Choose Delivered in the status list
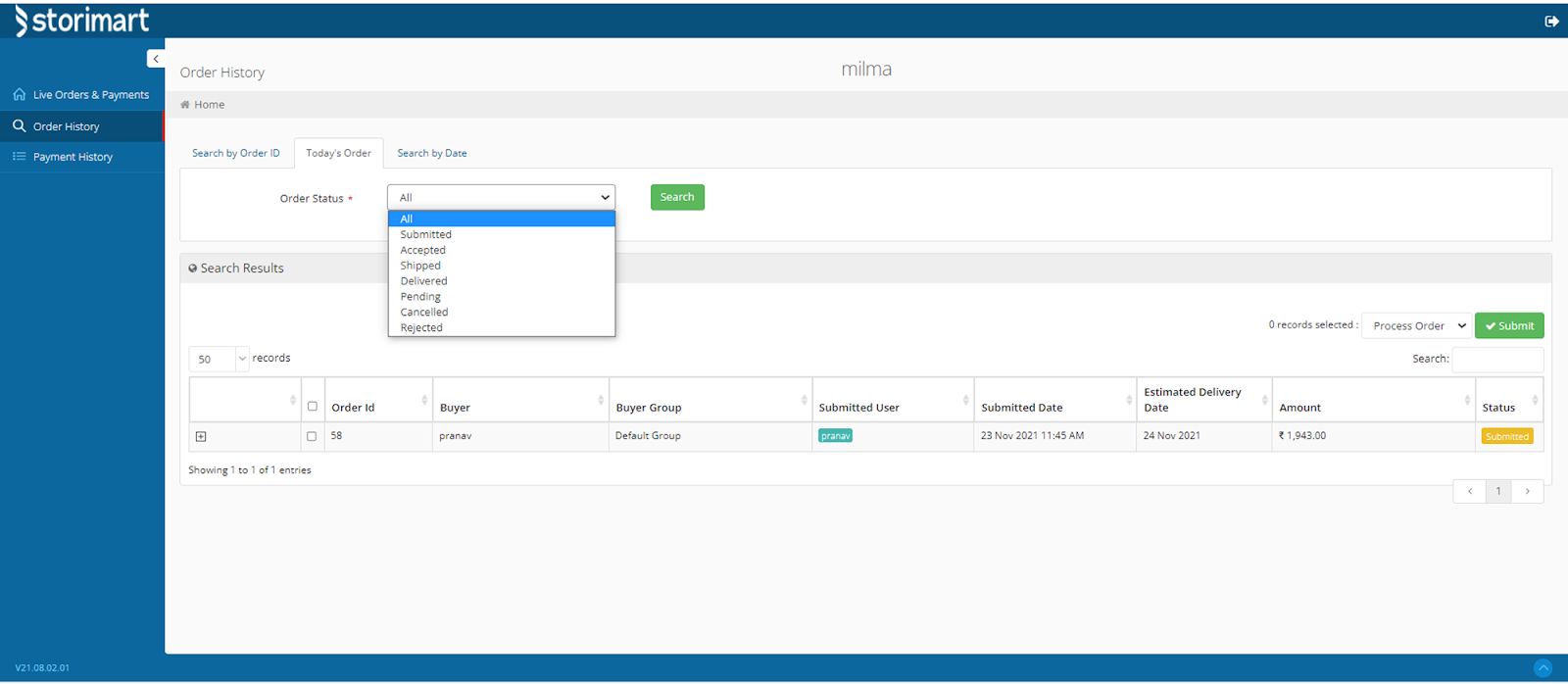Screen dimensions: 1568x684 coord(502,281)
